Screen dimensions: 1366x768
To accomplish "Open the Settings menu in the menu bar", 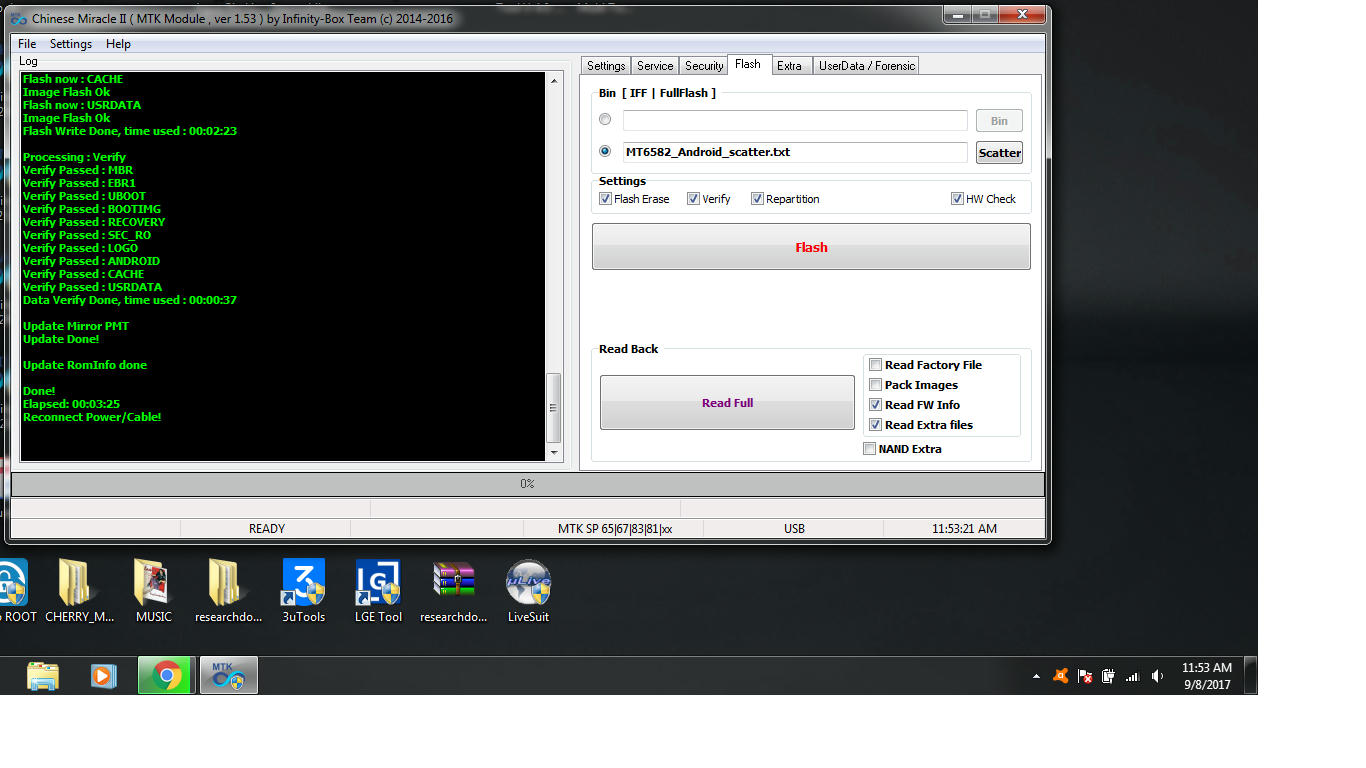I will [x=71, y=44].
